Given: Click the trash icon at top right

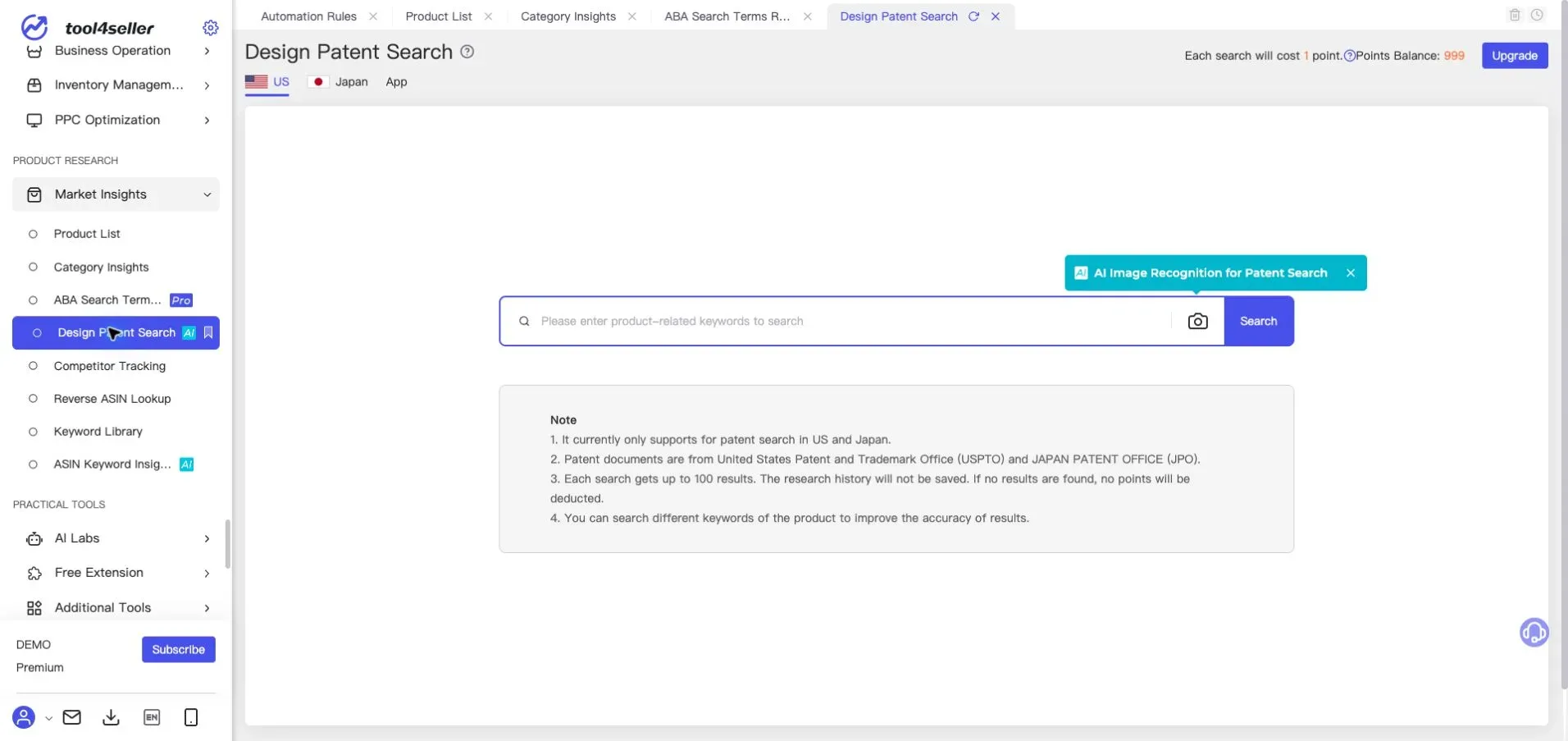Looking at the screenshot, I should (1515, 15).
